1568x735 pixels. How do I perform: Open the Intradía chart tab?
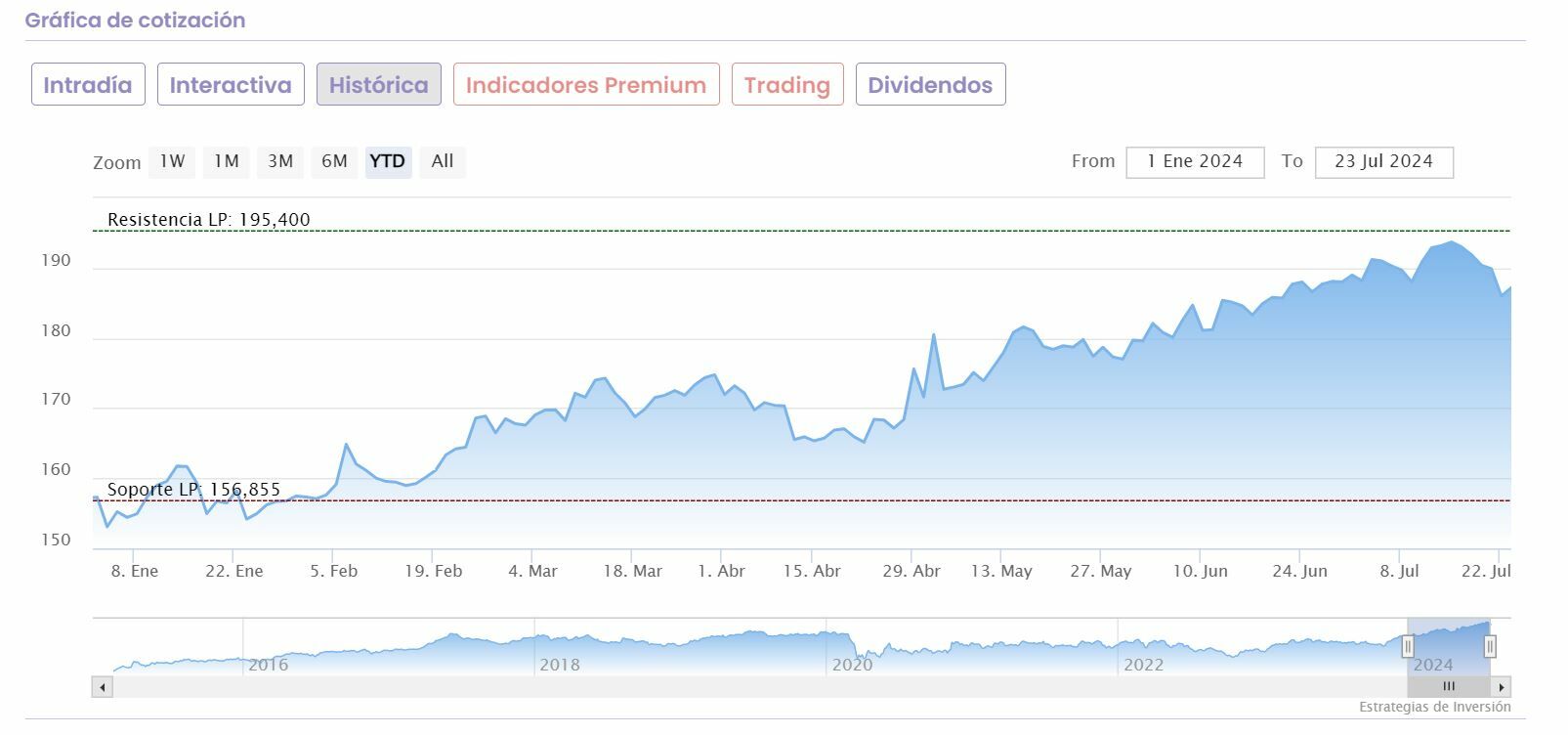pyautogui.click(x=88, y=85)
